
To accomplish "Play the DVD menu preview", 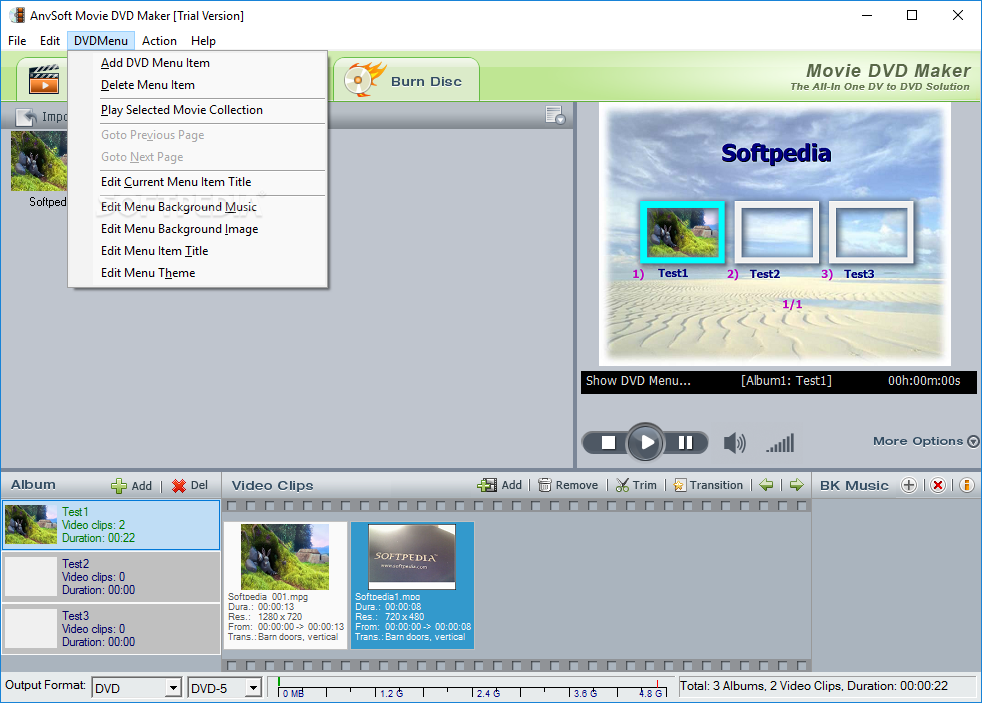I will pyautogui.click(x=645, y=443).
